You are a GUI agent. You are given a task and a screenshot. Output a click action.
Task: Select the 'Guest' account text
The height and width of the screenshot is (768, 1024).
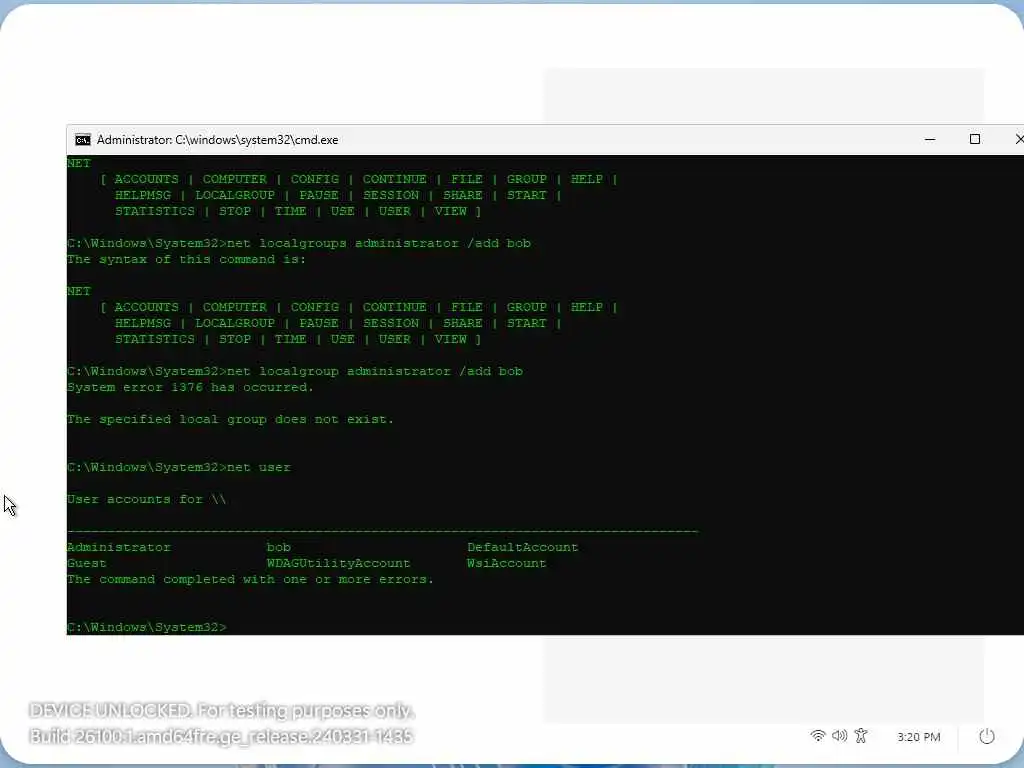[x=87, y=563]
